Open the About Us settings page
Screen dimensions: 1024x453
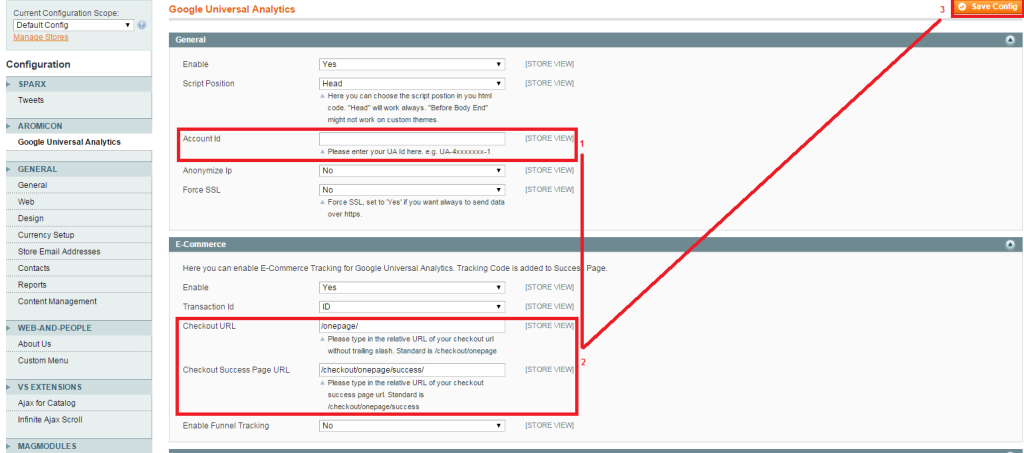[34, 344]
